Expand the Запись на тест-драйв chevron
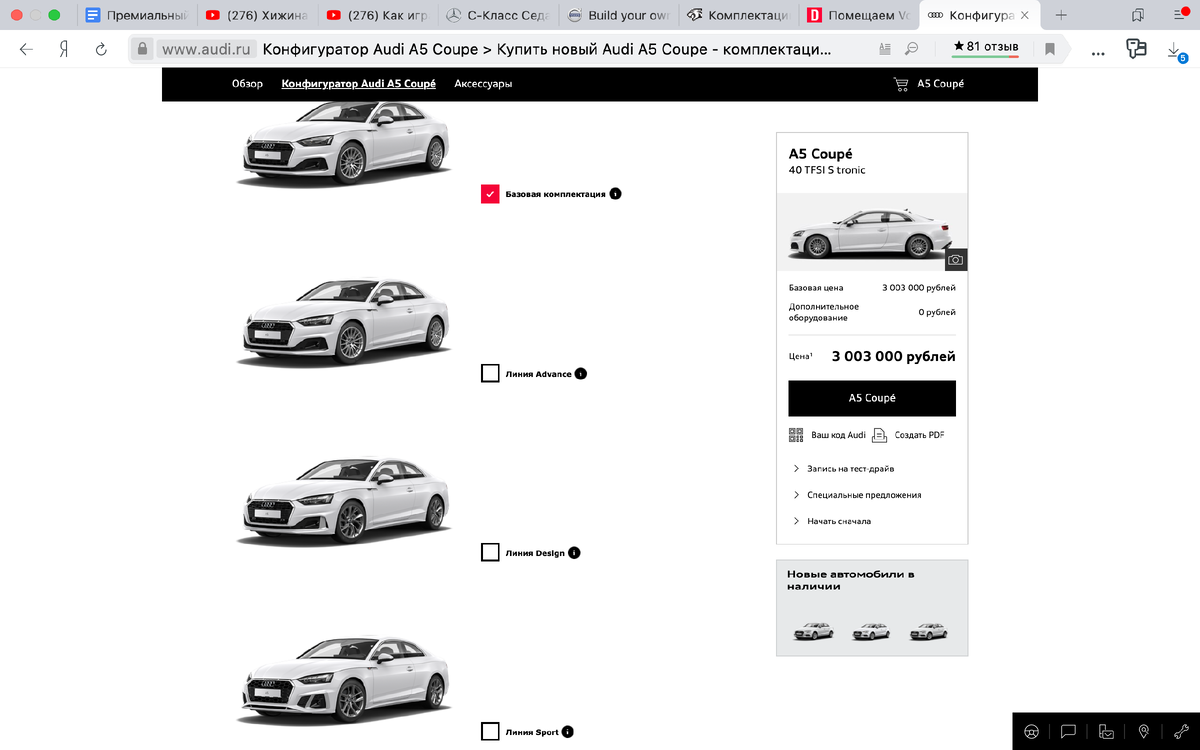1200x750 pixels. click(x=796, y=469)
